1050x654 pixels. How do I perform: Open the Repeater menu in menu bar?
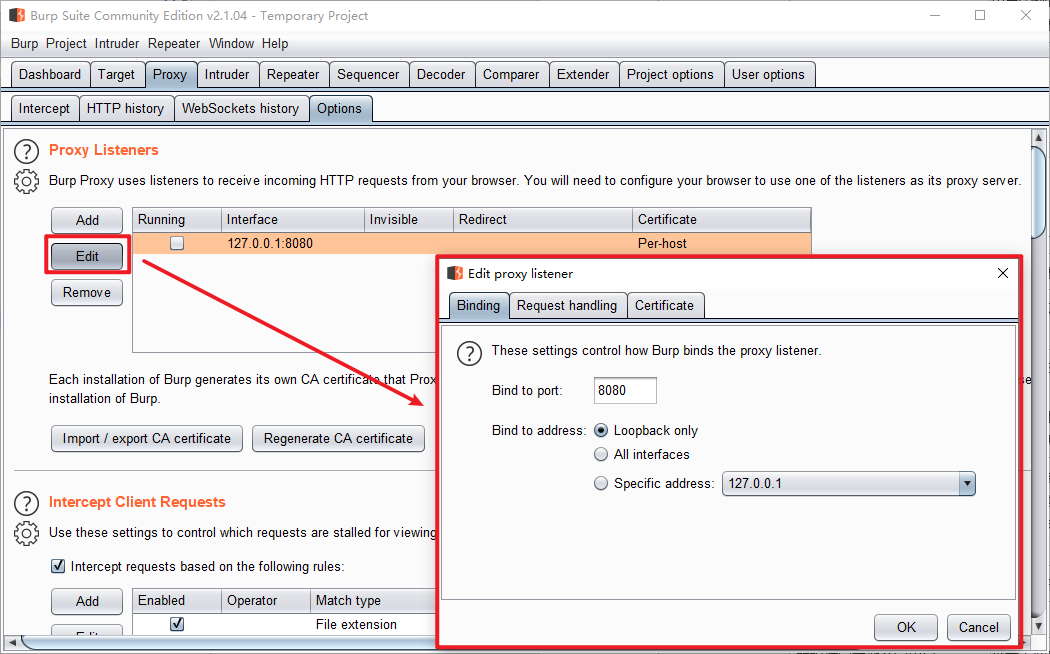174,44
